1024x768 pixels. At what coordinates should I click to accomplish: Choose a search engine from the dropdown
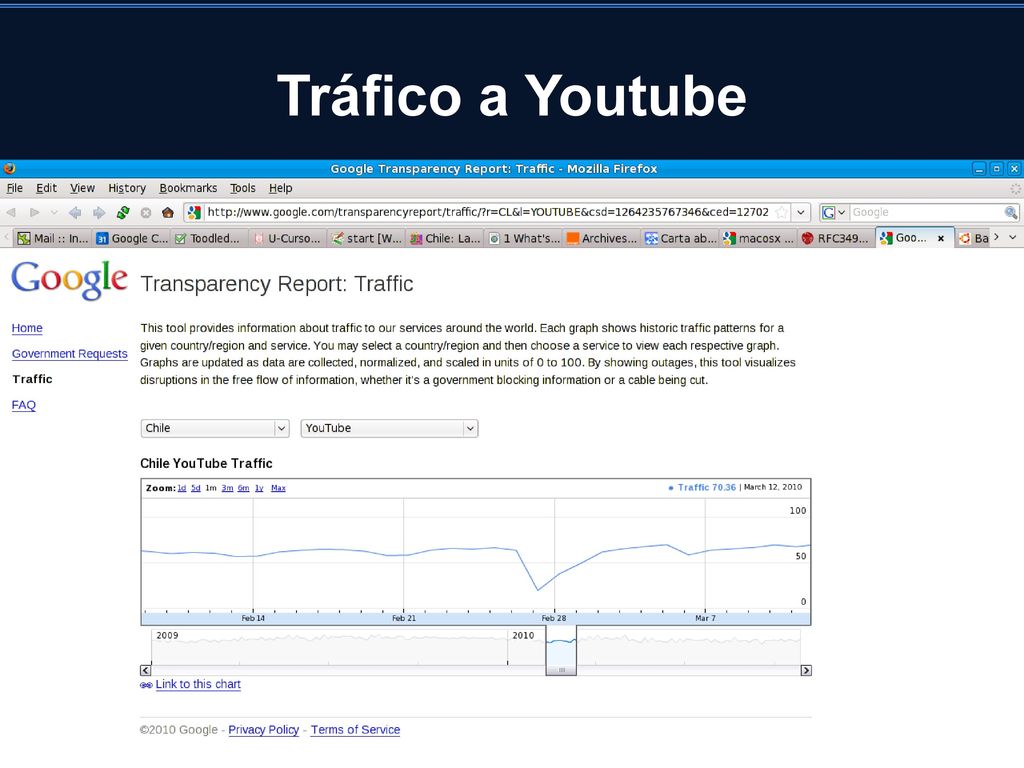point(834,212)
